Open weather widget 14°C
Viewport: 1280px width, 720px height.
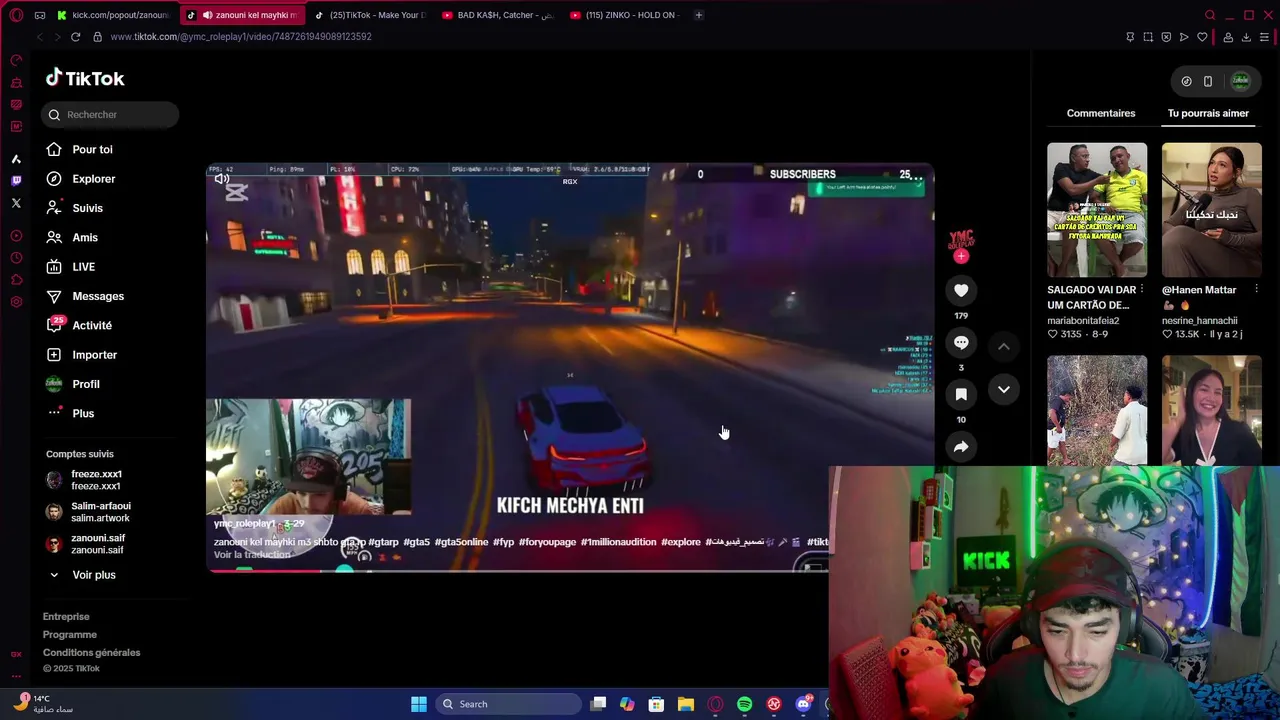(42, 704)
